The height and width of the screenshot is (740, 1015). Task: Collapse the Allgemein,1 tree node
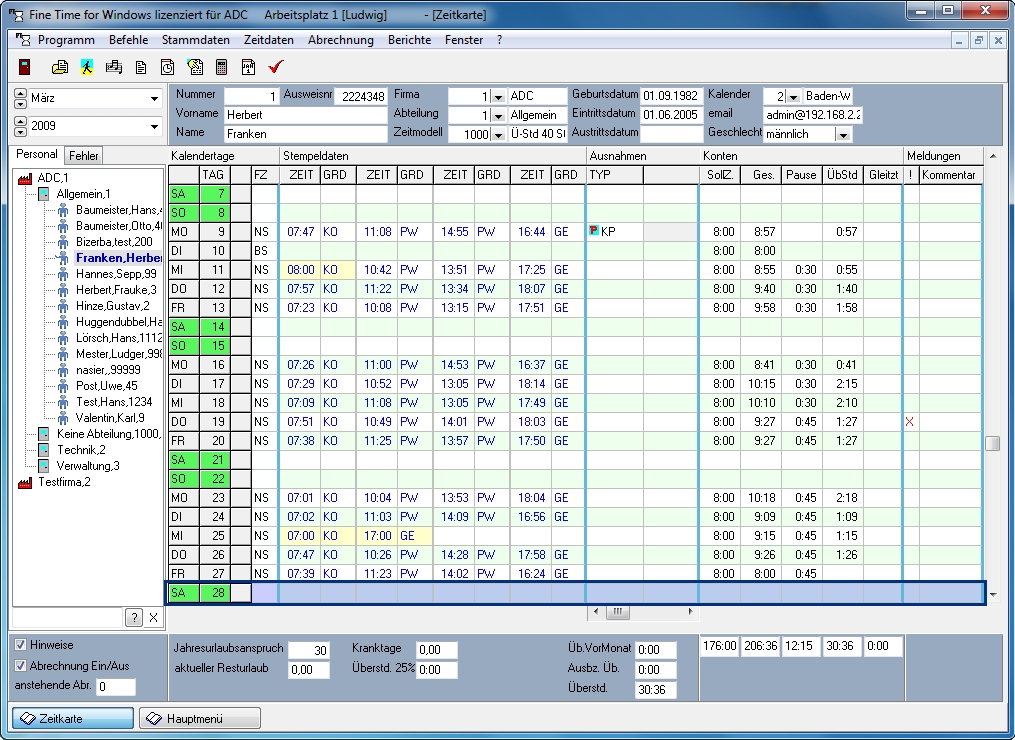pos(43,193)
